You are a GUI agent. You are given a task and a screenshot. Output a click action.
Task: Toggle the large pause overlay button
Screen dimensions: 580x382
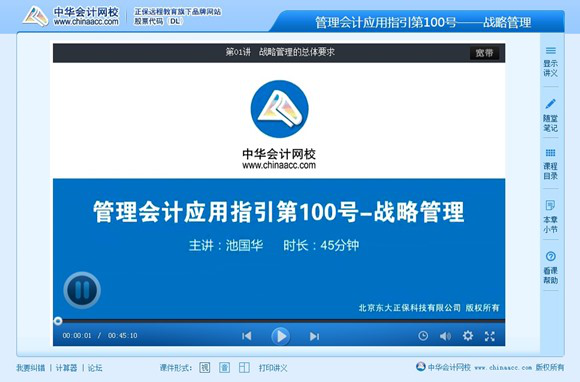click(x=82, y=290)
